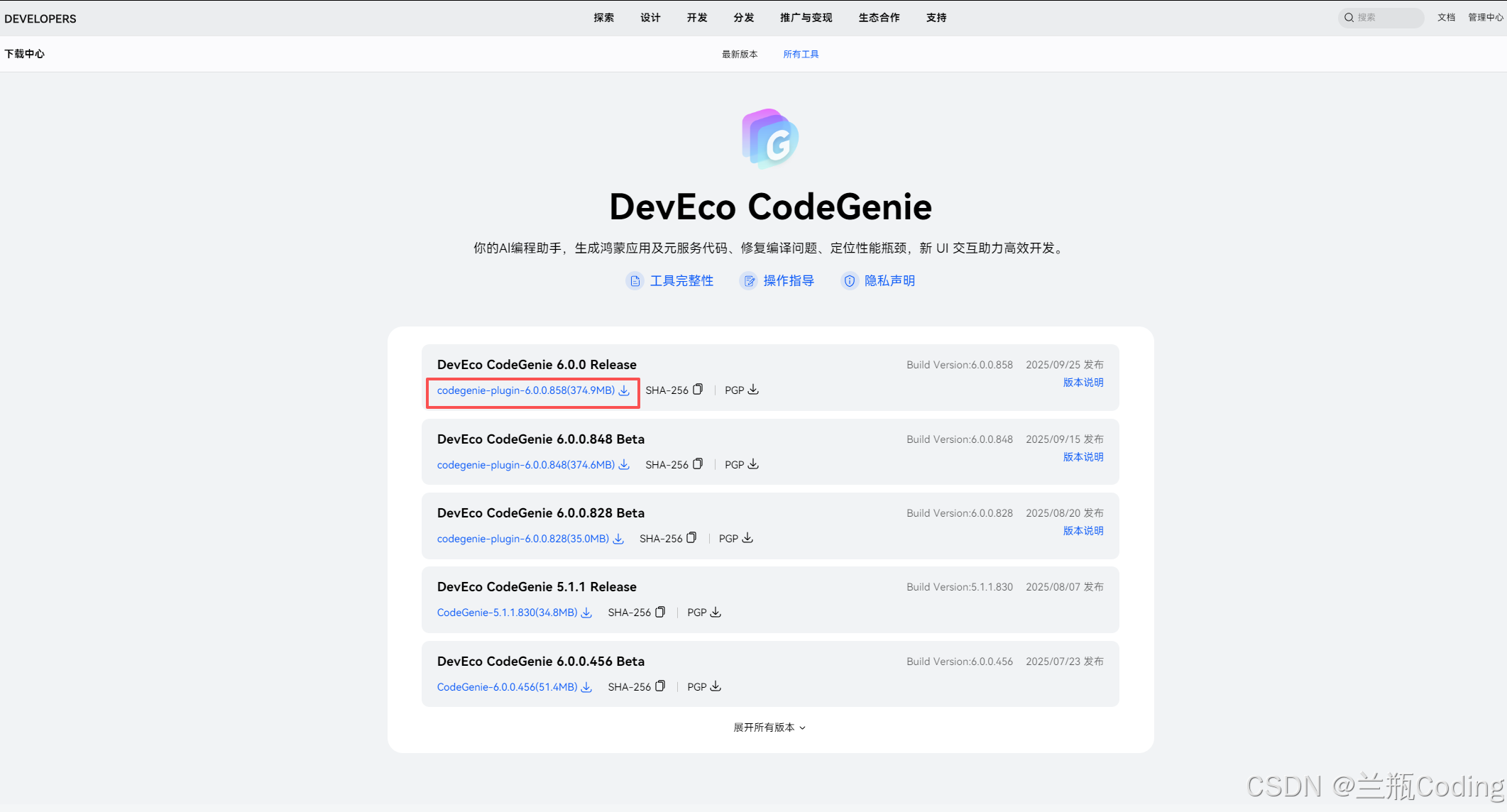Click the DevEco CodeGenie logo icon

(x=770, y=138)
